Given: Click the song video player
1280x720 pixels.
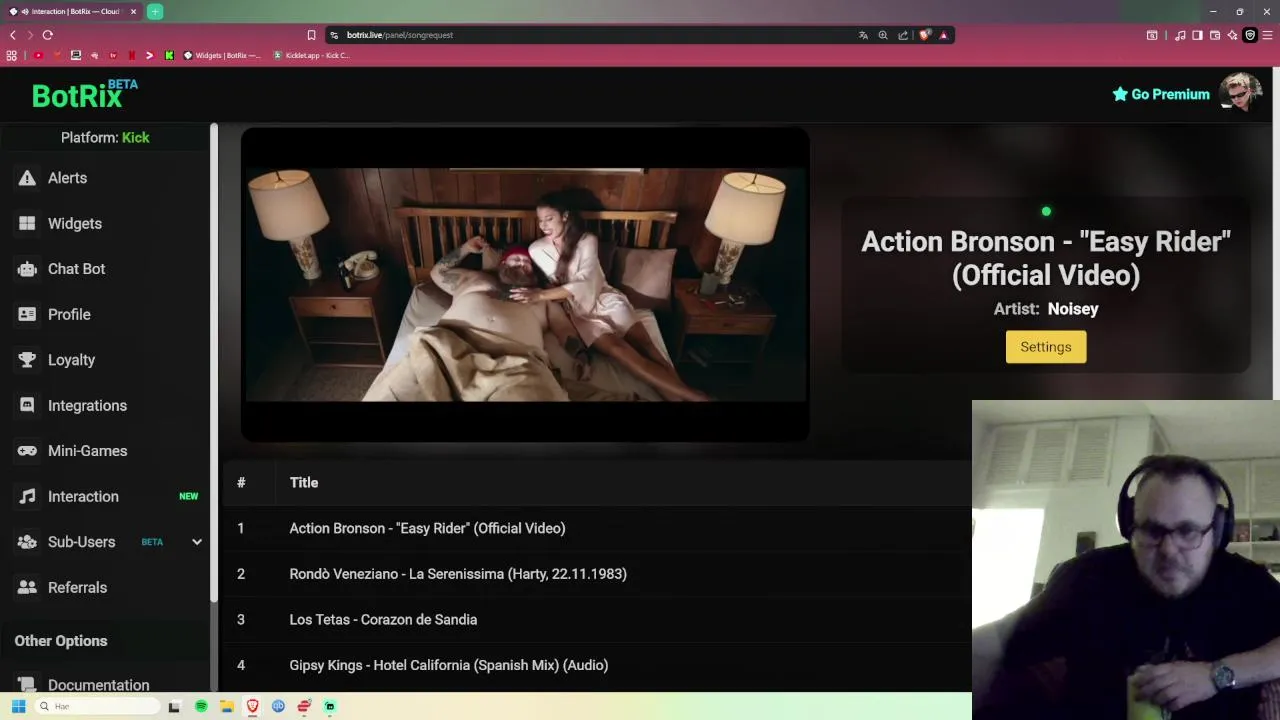Looking at the screenshot, I should pos(525,284).
